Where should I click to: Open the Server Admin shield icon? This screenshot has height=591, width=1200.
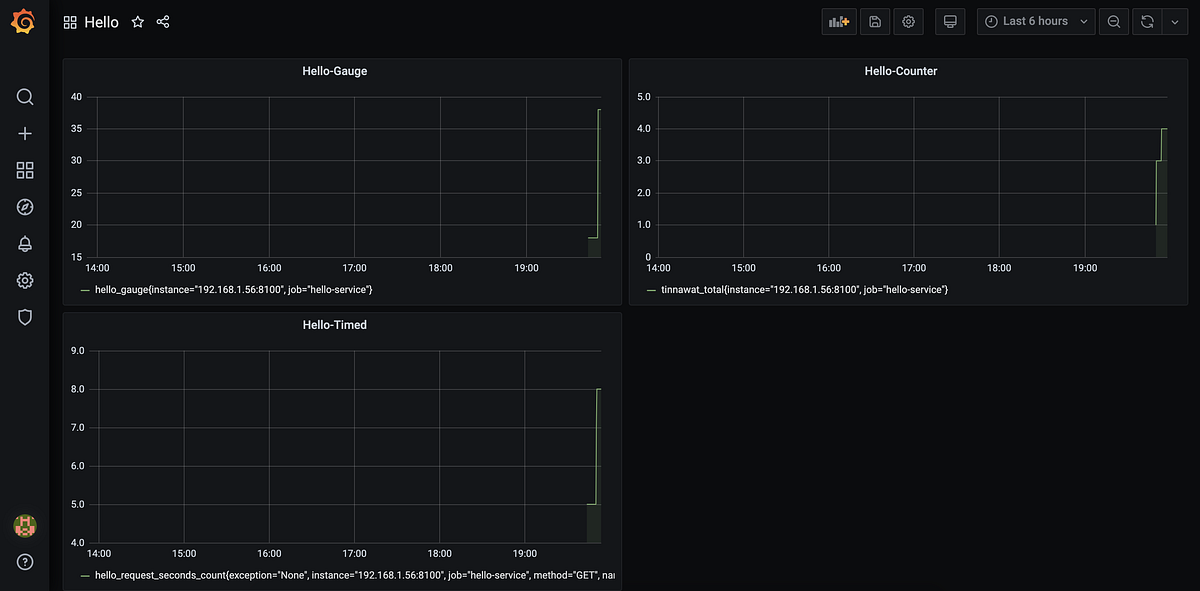click(x=24, y=317)
